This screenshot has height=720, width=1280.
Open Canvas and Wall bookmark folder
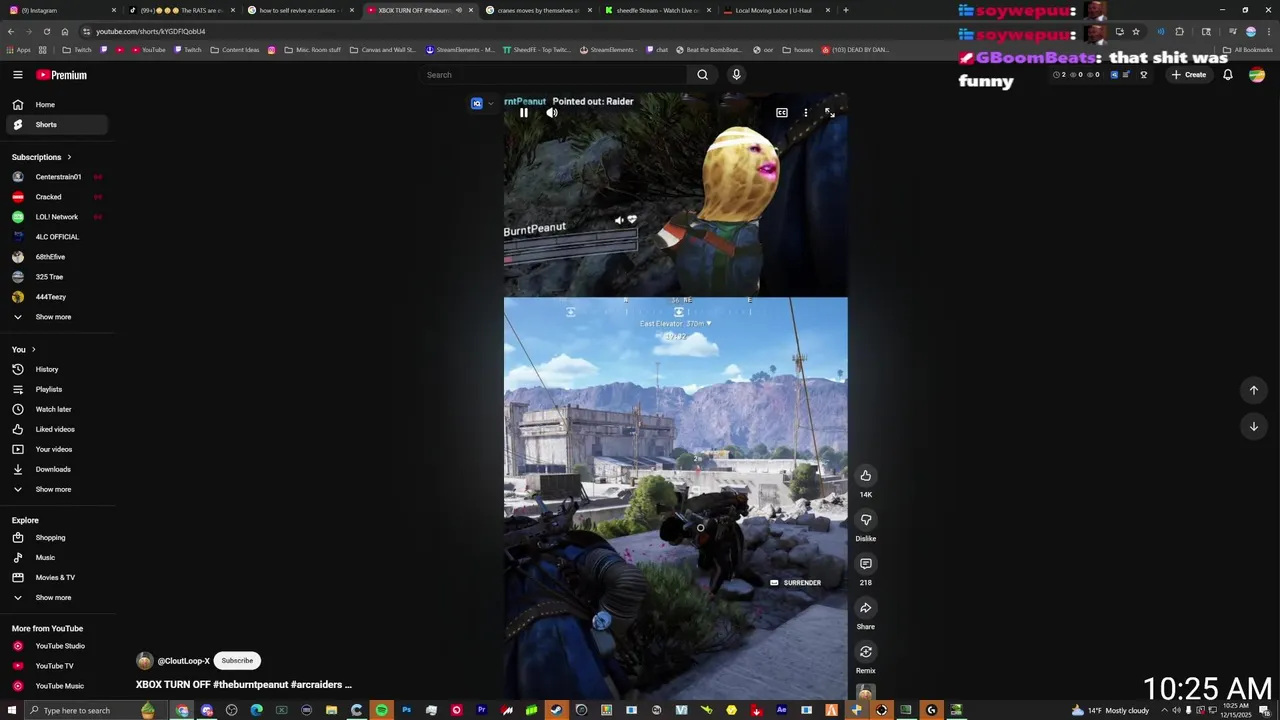coord(382,50)
